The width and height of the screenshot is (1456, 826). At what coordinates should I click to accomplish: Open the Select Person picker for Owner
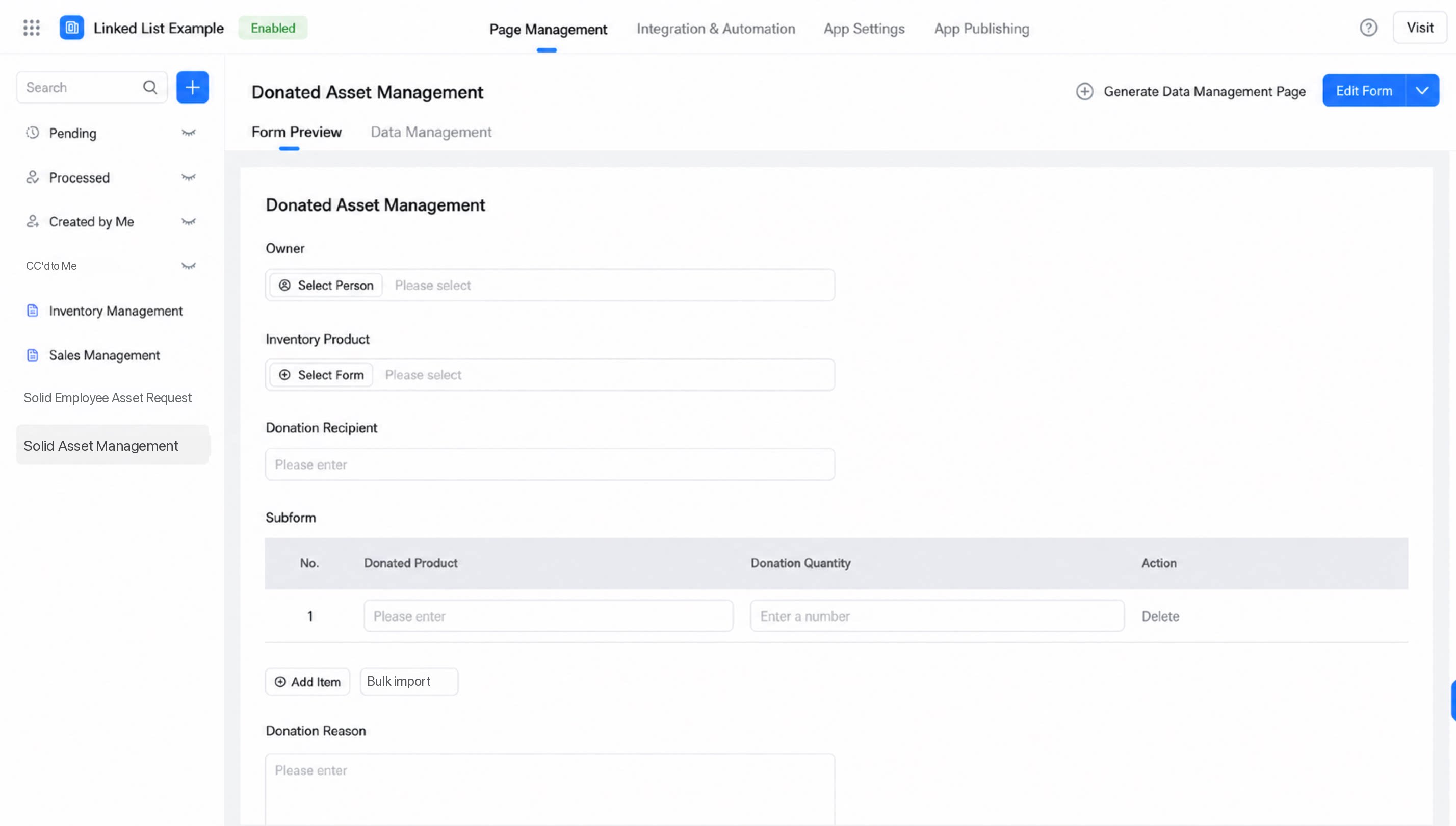pos(326,286)
